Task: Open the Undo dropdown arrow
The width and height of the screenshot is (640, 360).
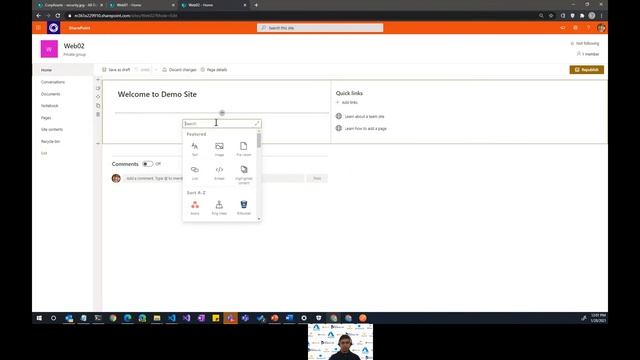Action: (x=156, y=70)
